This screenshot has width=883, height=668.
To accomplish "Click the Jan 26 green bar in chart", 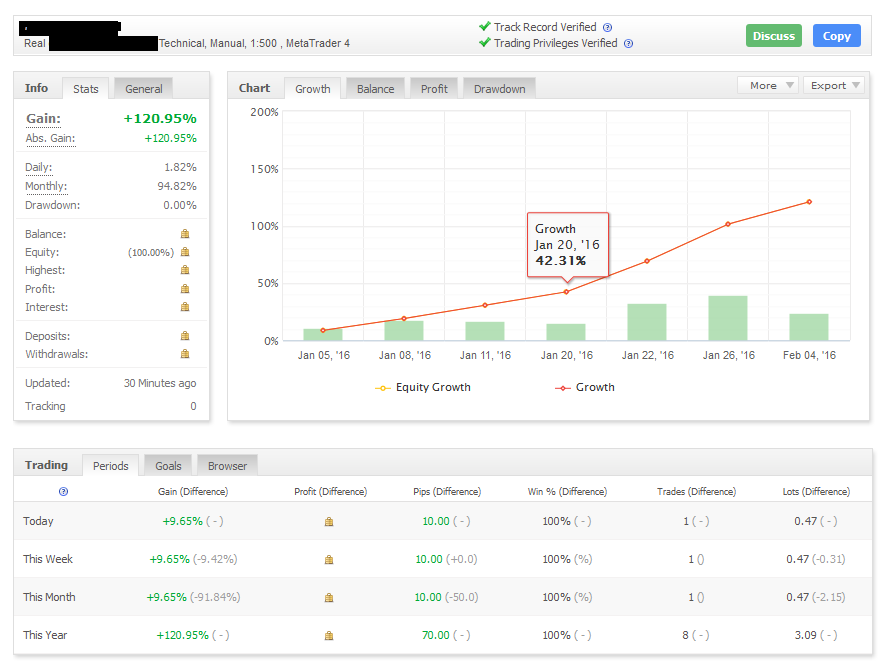I will (x=727, y=318).
